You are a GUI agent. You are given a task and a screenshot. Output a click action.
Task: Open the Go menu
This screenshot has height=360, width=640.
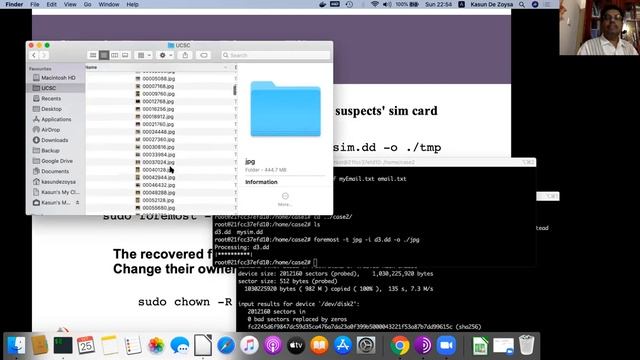87,4
